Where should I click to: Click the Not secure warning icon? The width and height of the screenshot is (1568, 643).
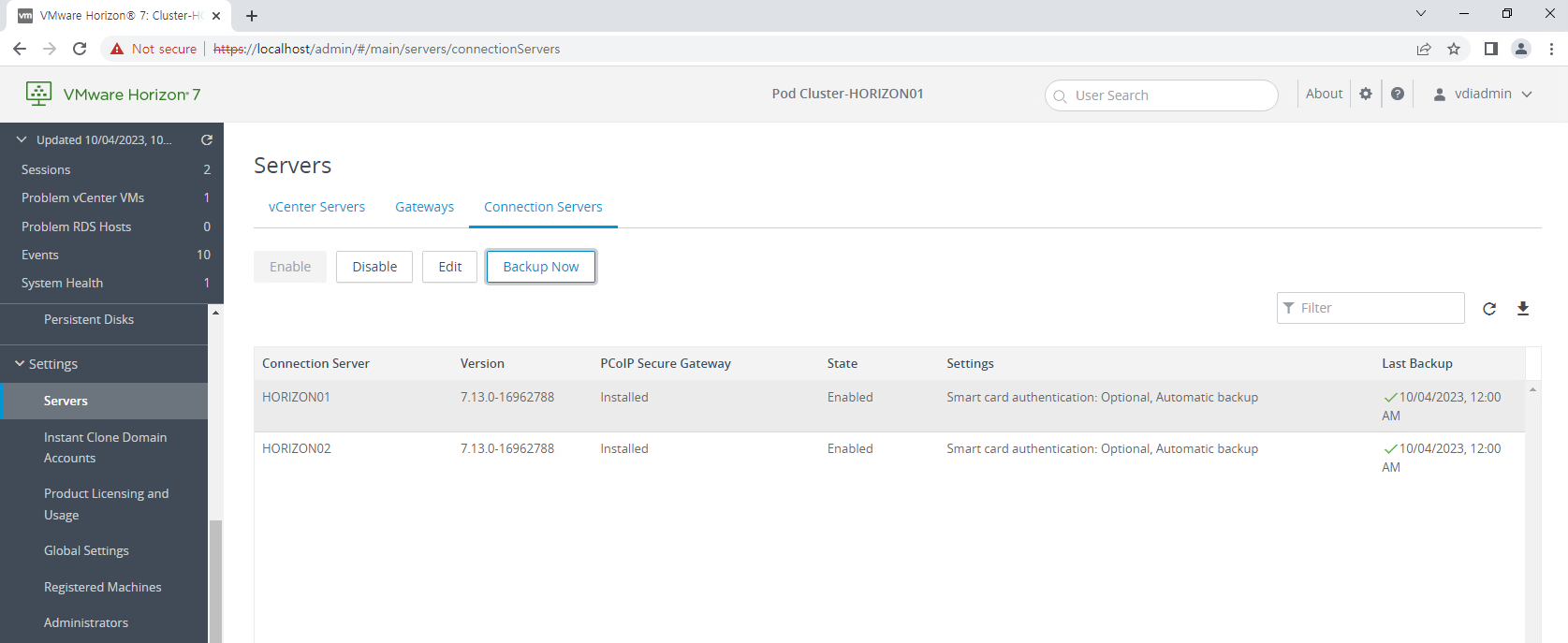(x=117, y=49)
